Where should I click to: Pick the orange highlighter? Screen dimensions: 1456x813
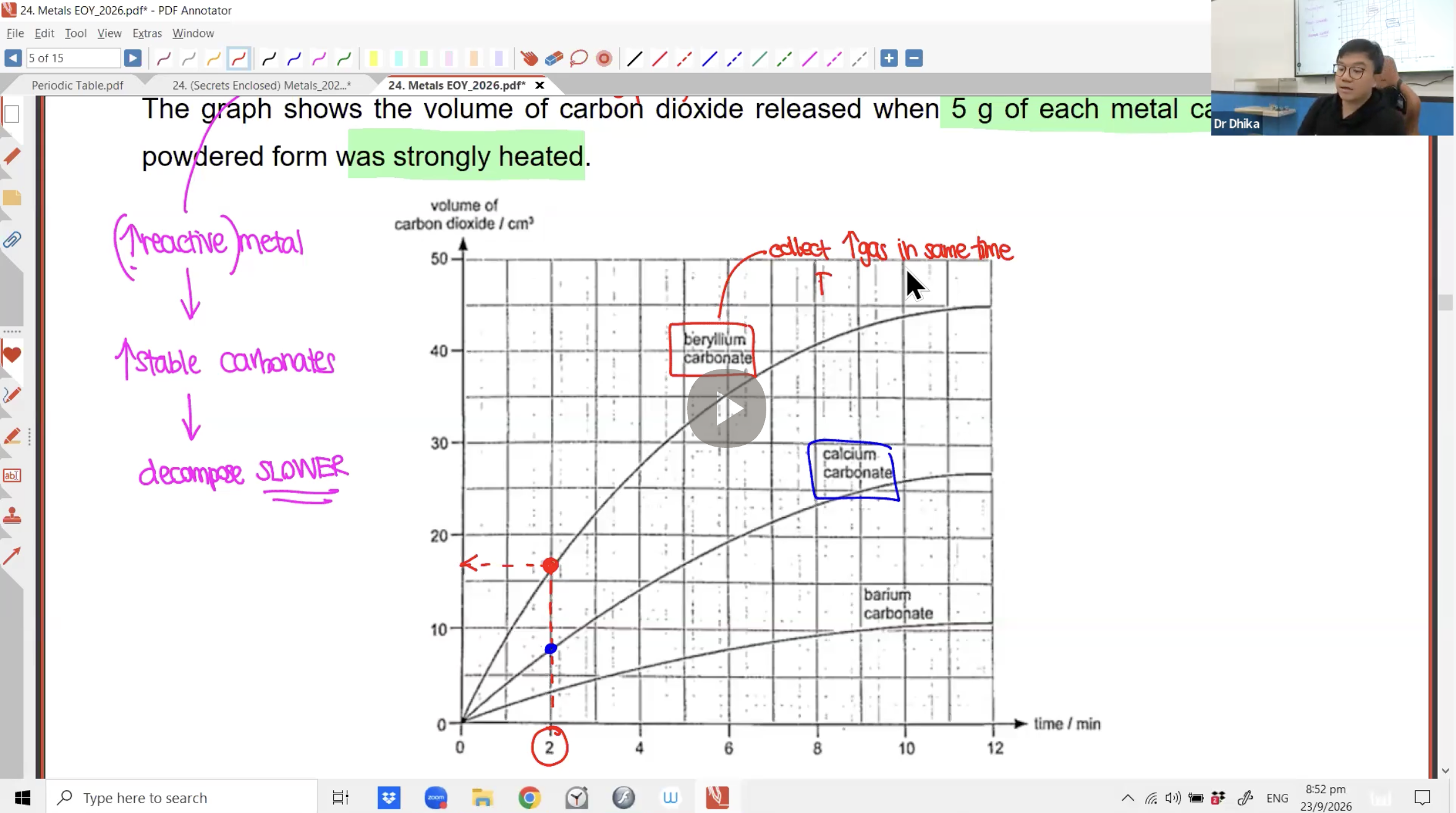474,58
